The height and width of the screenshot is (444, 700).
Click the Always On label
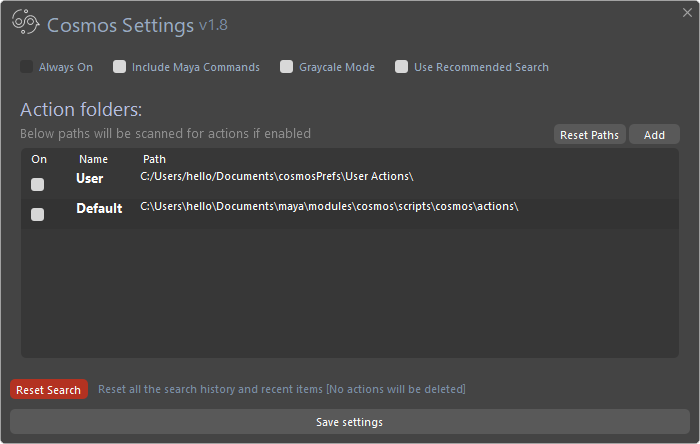coord(66,67)
